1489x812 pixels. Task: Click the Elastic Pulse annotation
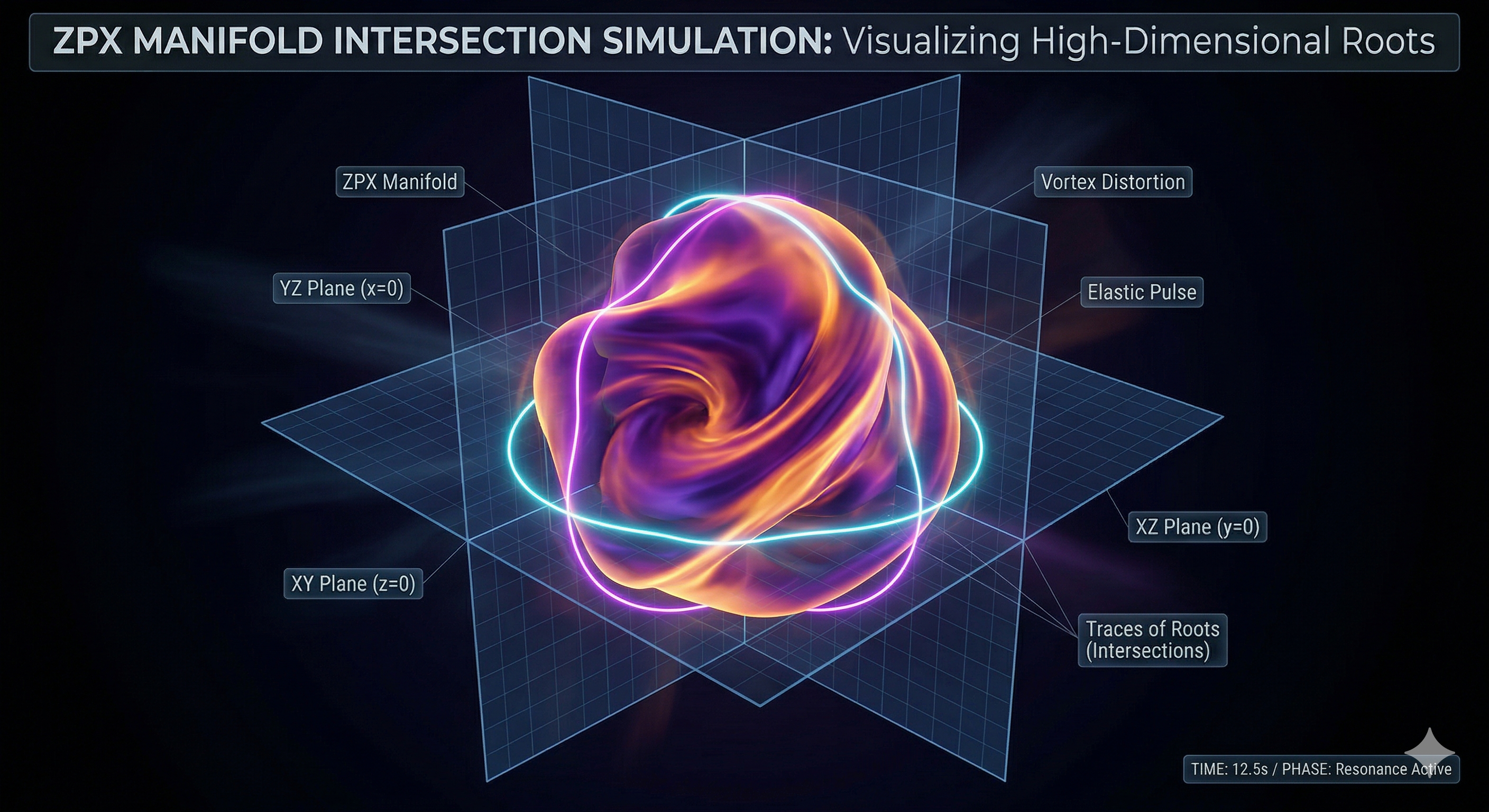tap(1142, 292)
